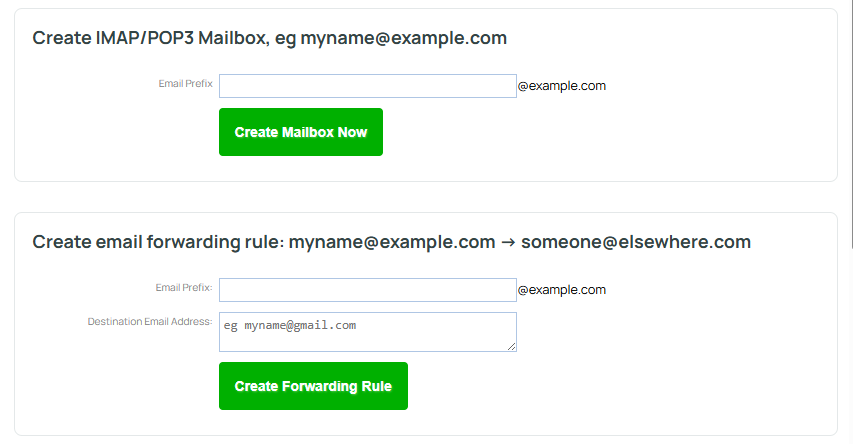Click the Email Prefix label in forwarding section
Screen dimensions: 853x444
[183, 288]
